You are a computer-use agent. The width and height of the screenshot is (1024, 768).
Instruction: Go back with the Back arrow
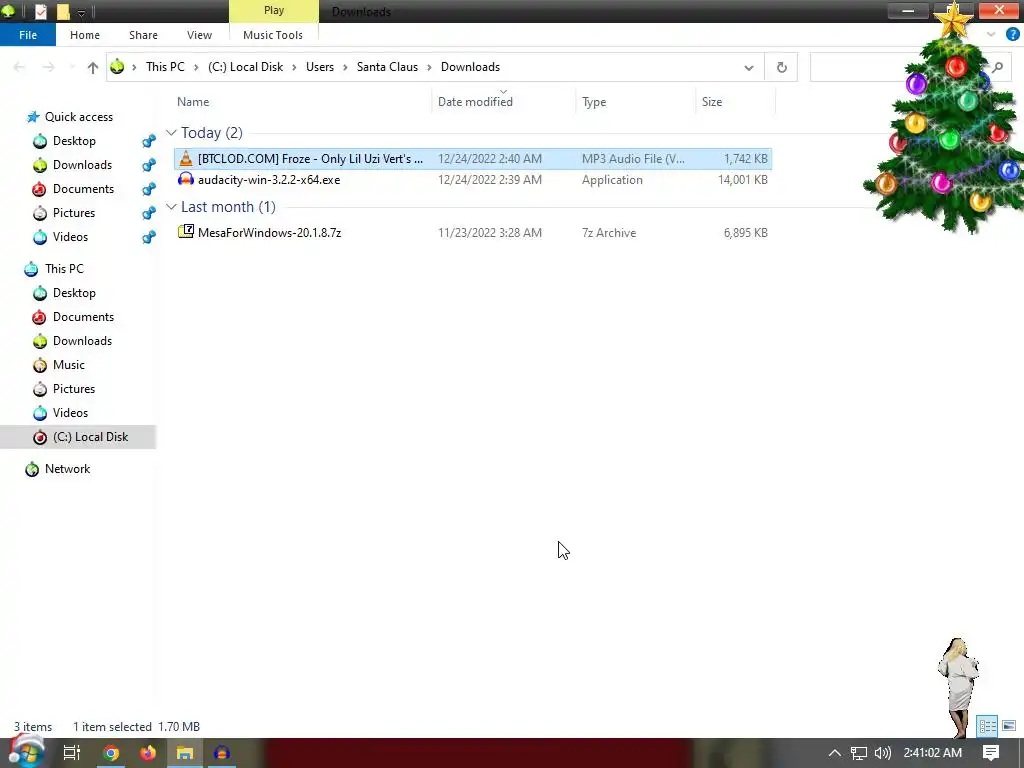point(19,67)
